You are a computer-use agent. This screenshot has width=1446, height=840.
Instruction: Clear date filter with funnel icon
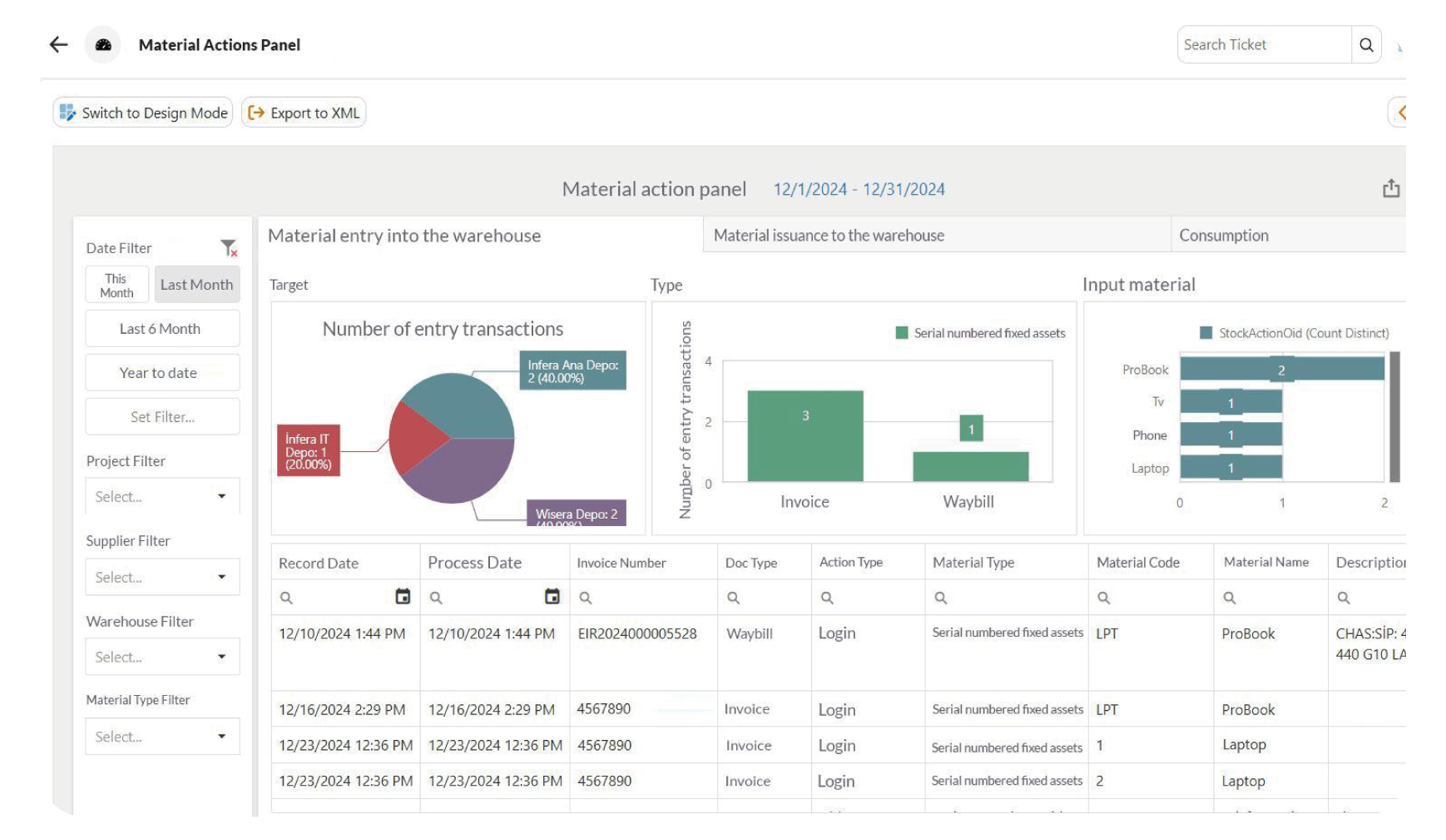(x=229, y=248)
